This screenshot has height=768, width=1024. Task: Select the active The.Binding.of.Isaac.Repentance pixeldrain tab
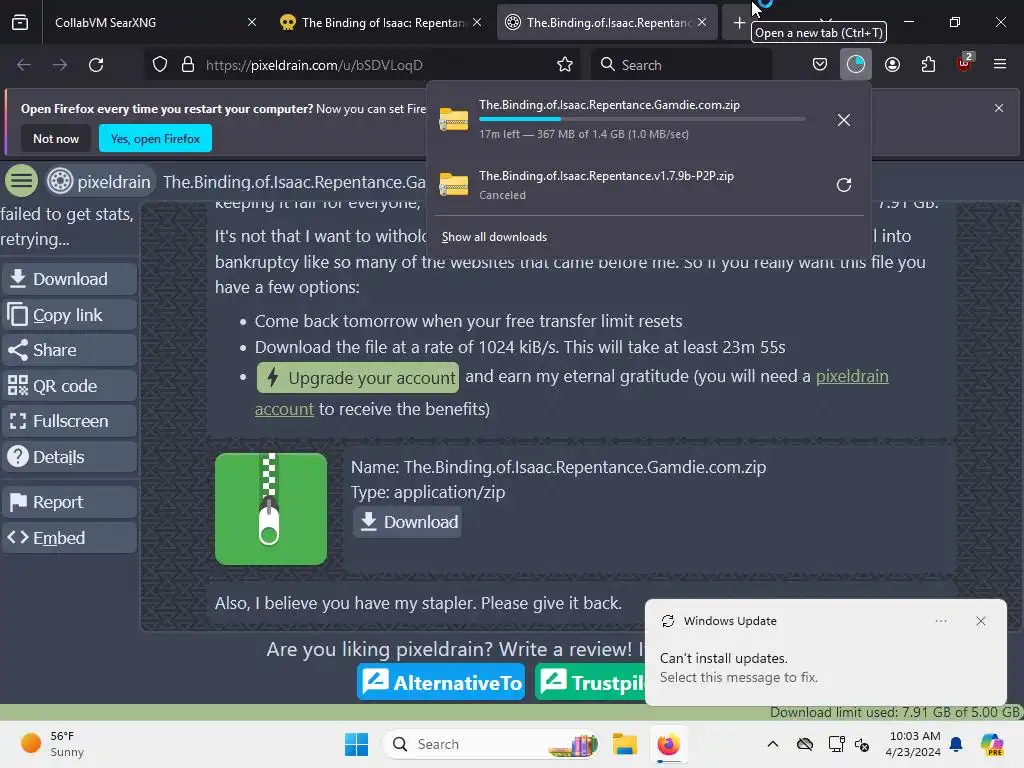click(x=607, y=22)
